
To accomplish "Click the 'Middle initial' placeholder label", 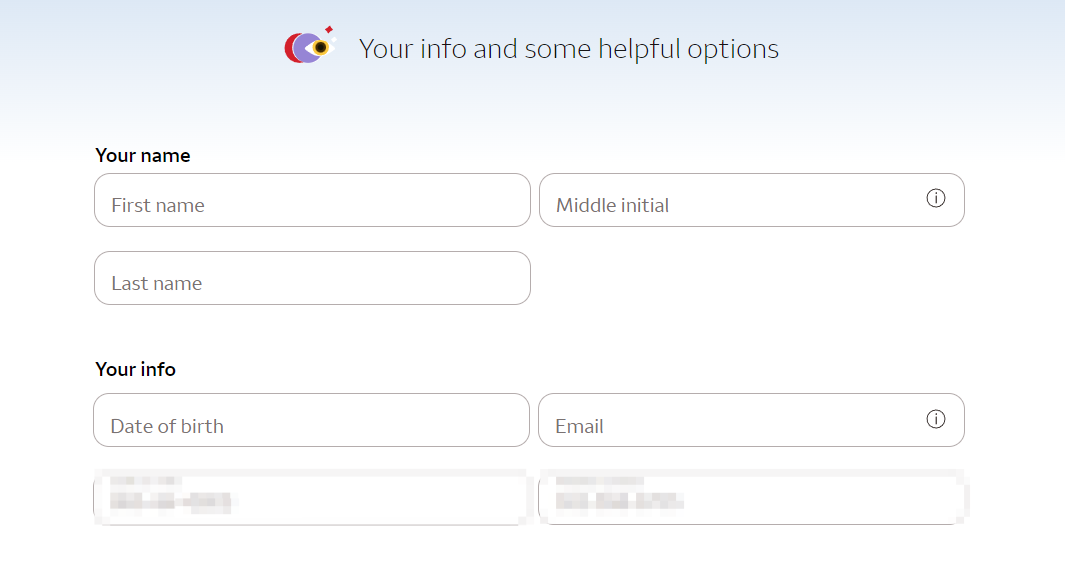I will (612, 205).
